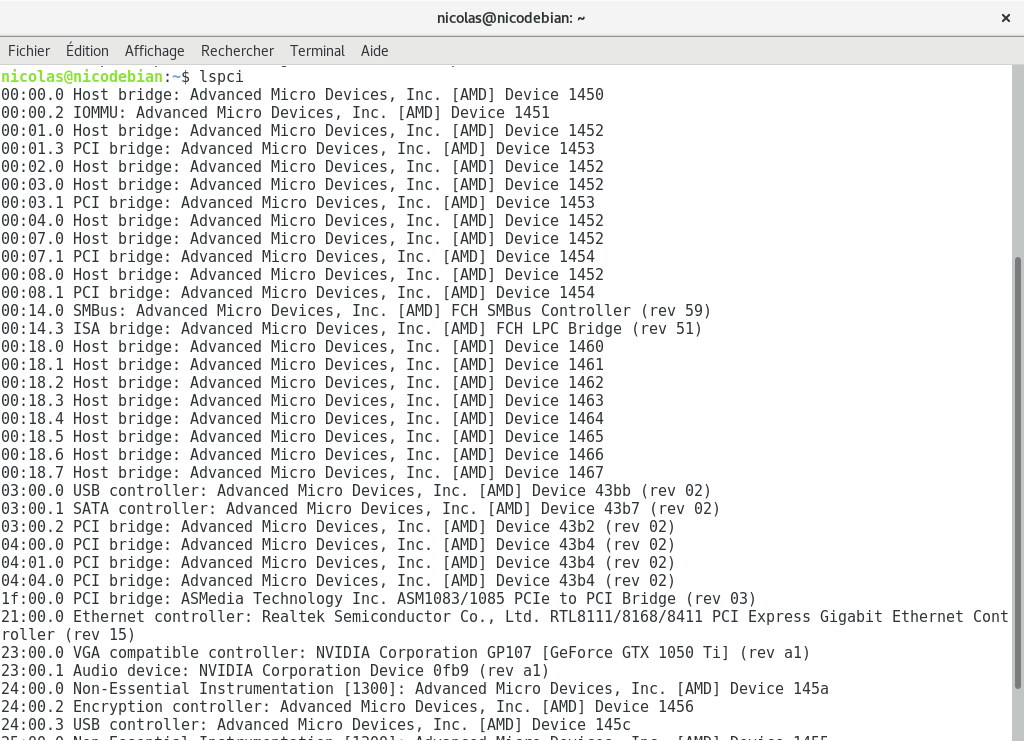Click the 00:08.1 PCI bridge line
Image resolution: width=1024 pixels, height=741 pixels.
coord(298,292)
